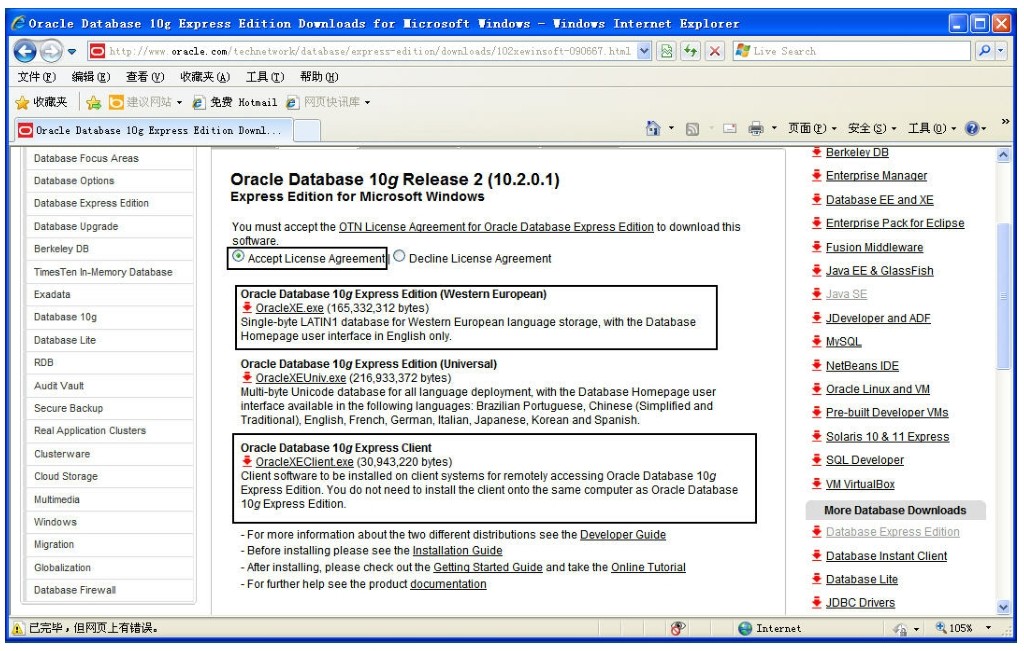1024x651 pixels.
Task: Open the Database Instant Client link
Action: 886,556
